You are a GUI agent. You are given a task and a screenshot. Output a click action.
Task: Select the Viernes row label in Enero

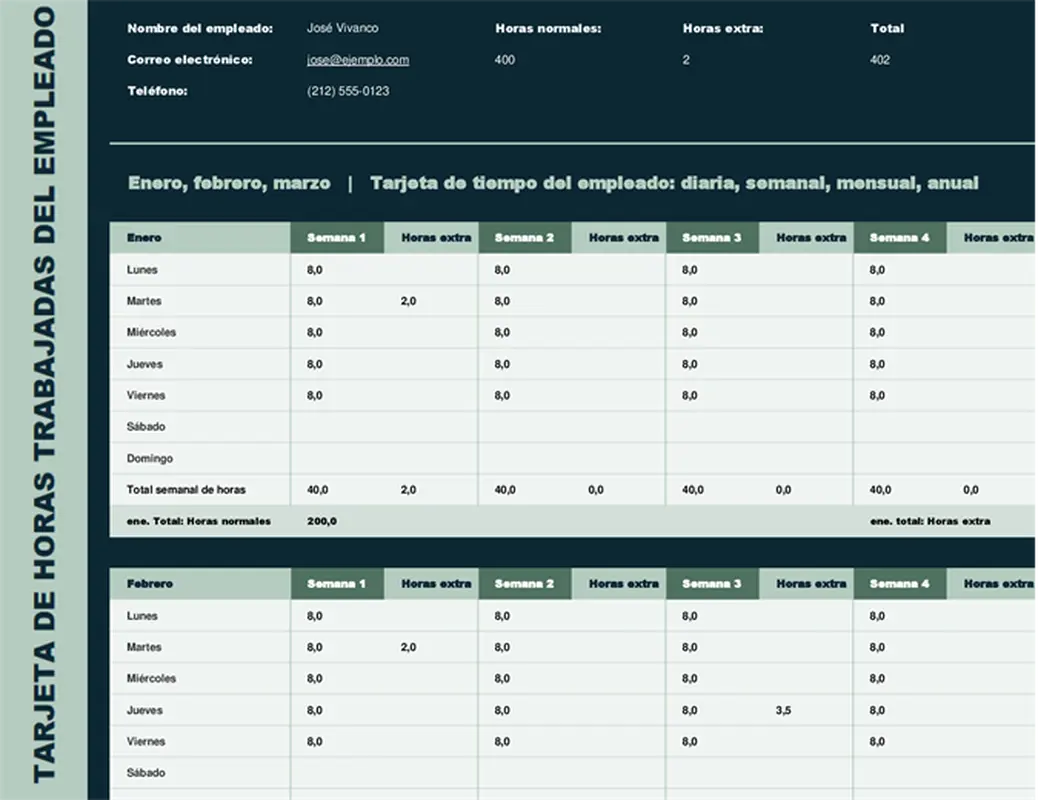(146, 395)
